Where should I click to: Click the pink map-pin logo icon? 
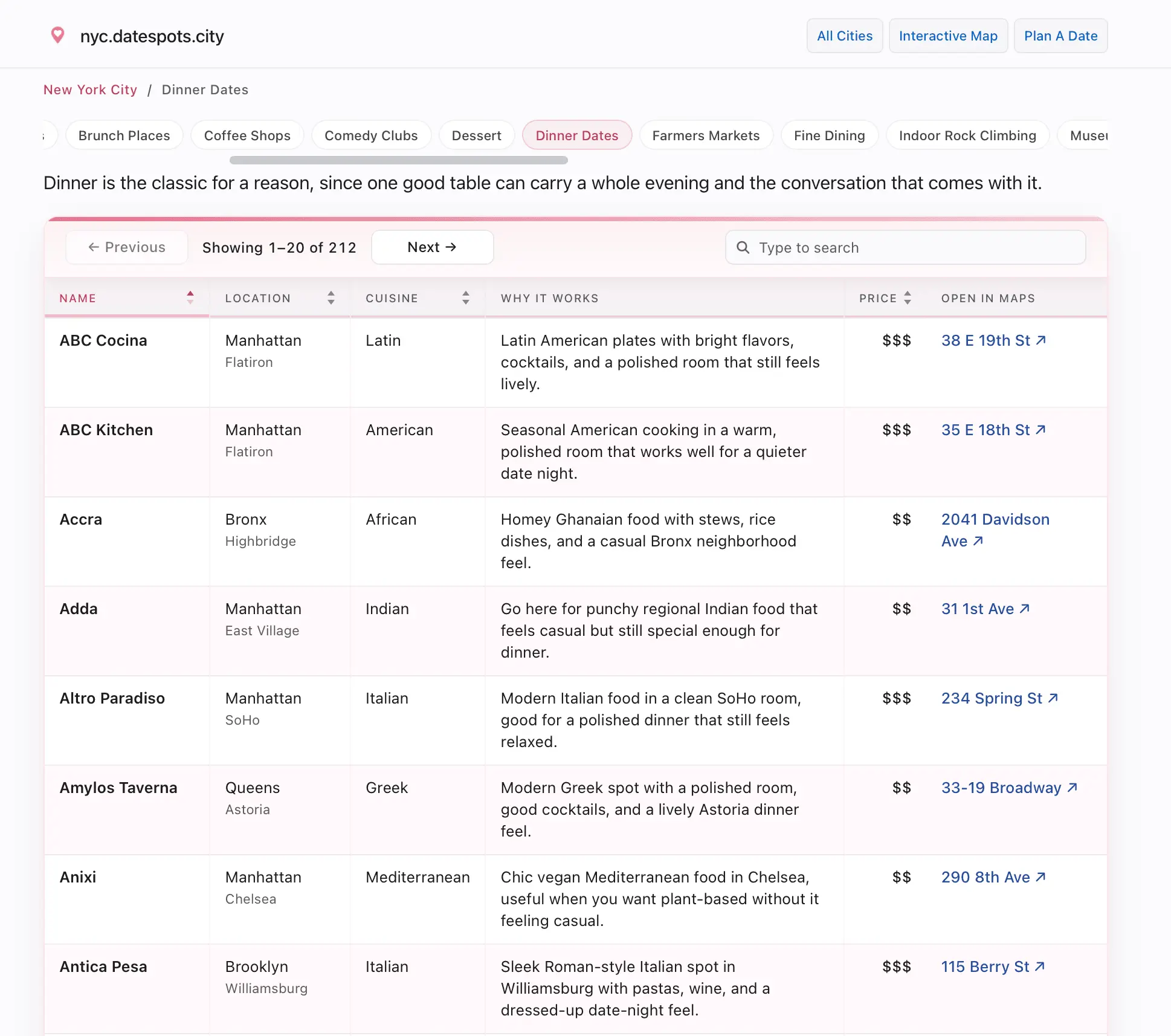coord(57,36)
